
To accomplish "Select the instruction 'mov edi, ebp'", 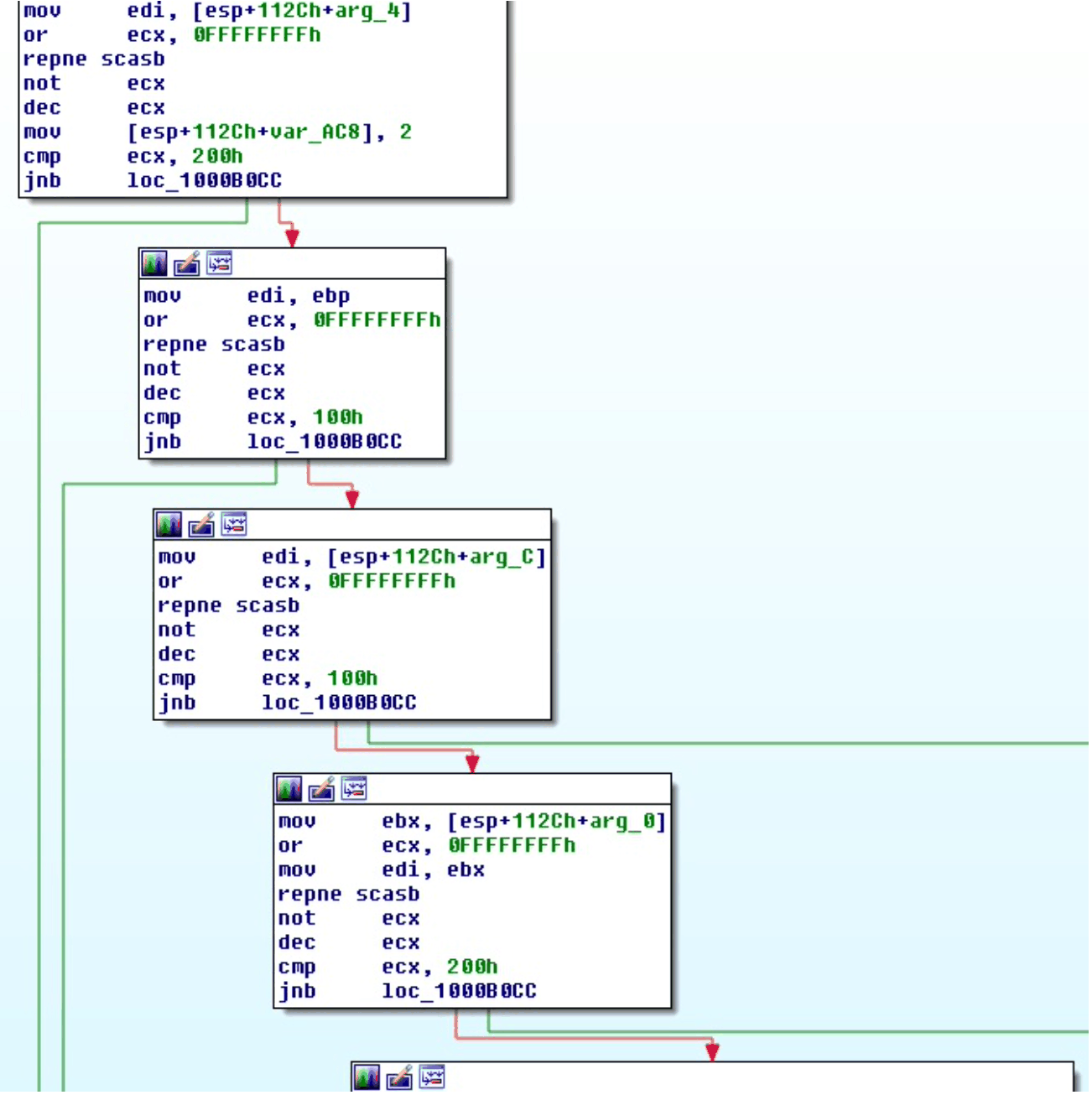I will [x=247, y=296].
